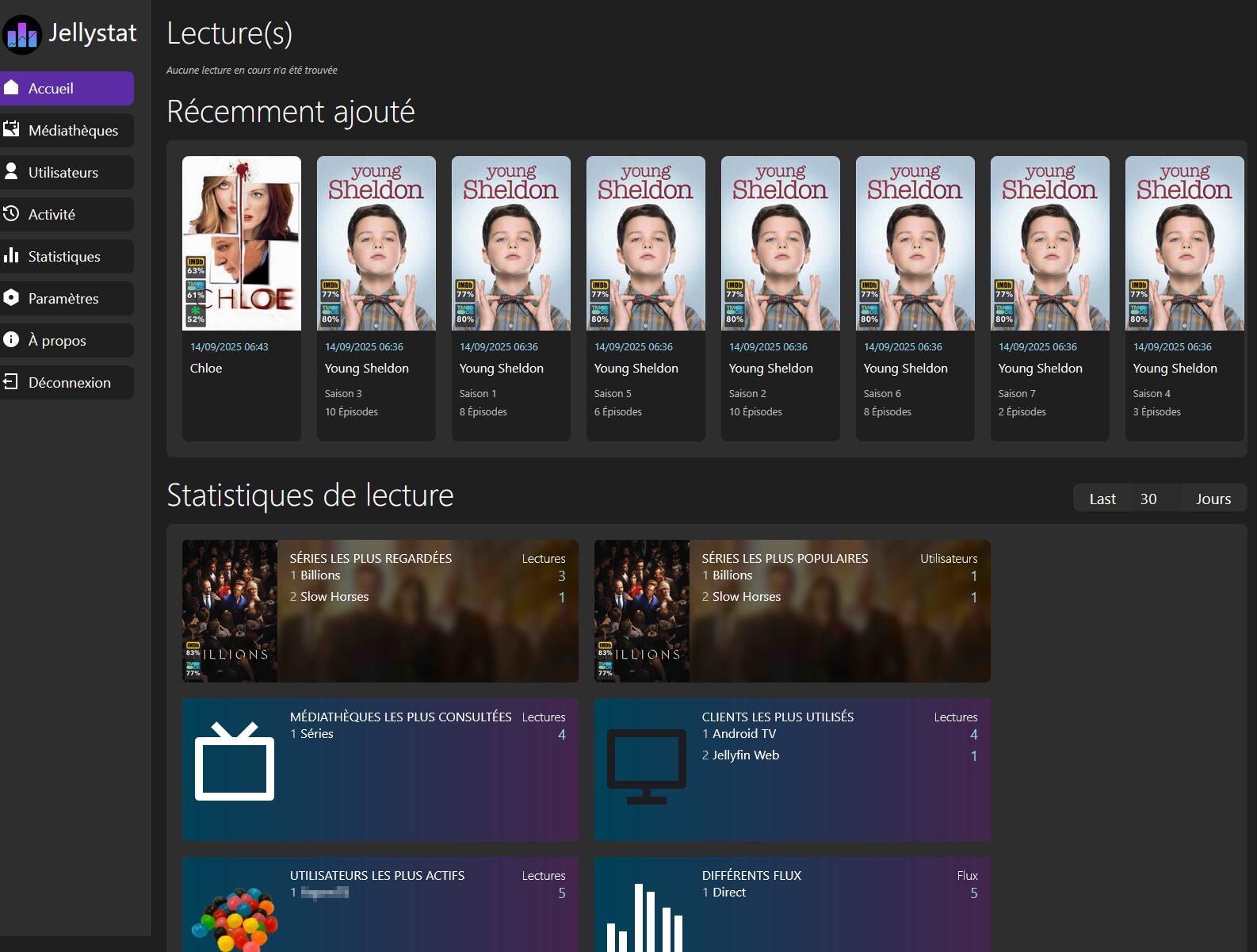Open Young Sheldon Saison 4 poster
This screenshot has width=1257, height=952.
1185,243
